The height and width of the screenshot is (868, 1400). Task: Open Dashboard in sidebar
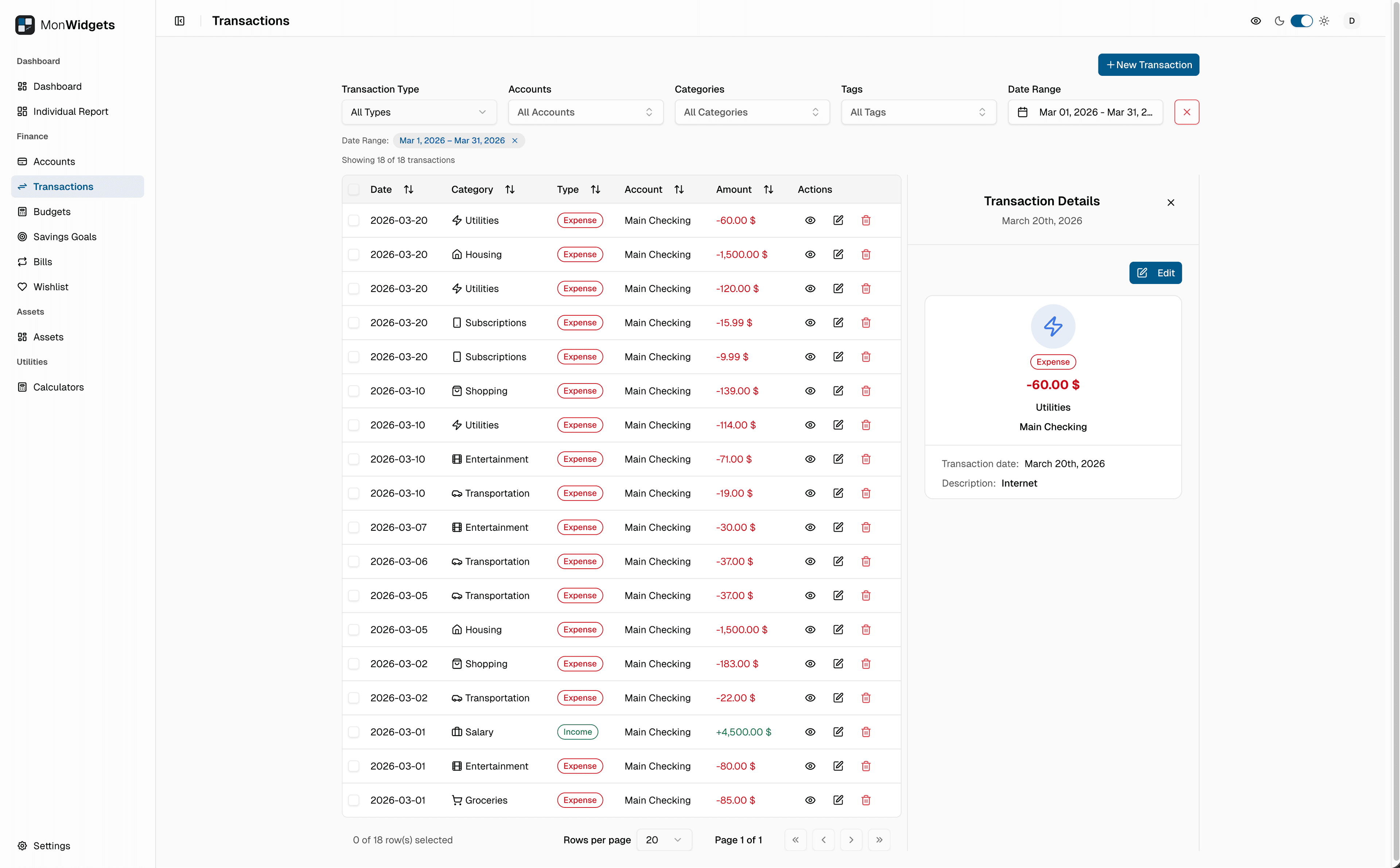click(78, 86)
